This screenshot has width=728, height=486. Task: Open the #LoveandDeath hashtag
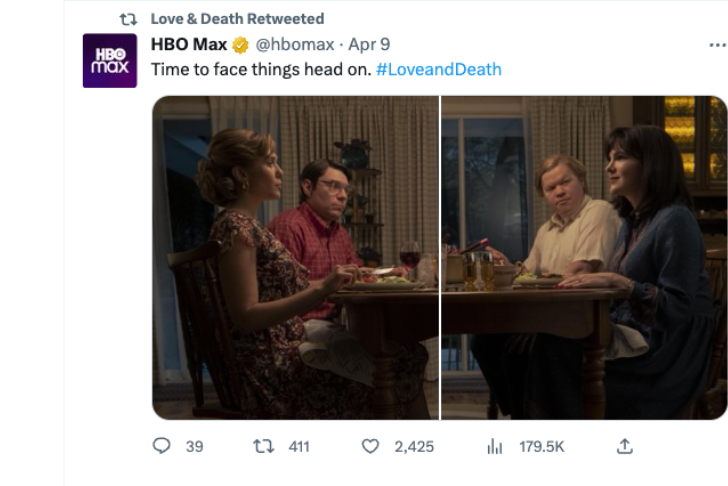coord(439,69)
